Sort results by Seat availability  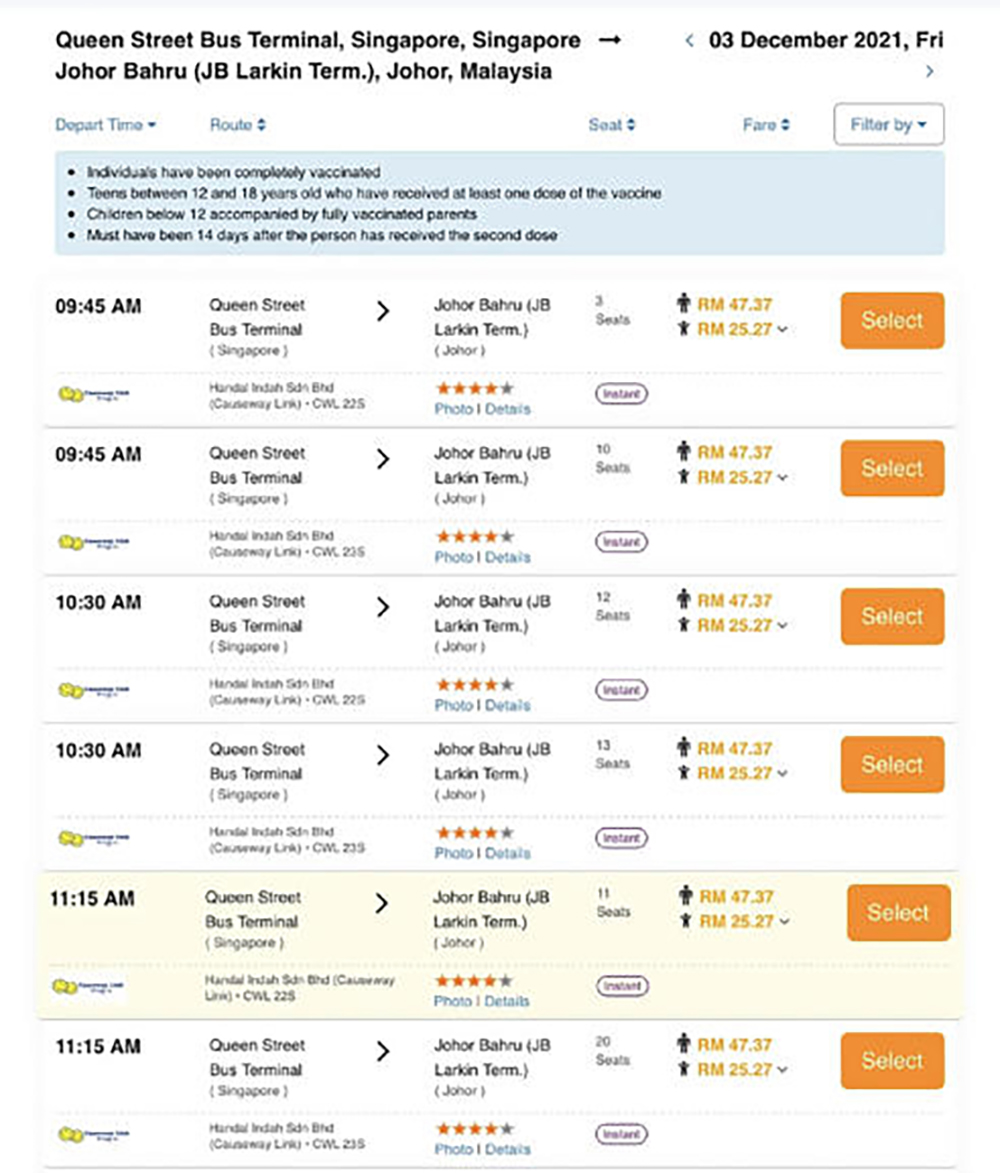click(x=612, y=125)
